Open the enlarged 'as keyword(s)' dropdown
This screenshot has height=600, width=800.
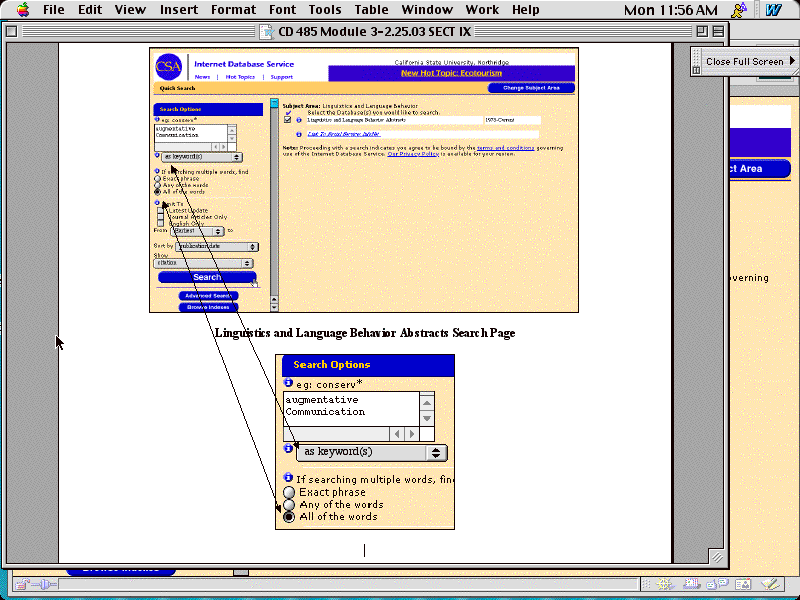[372, 452]
